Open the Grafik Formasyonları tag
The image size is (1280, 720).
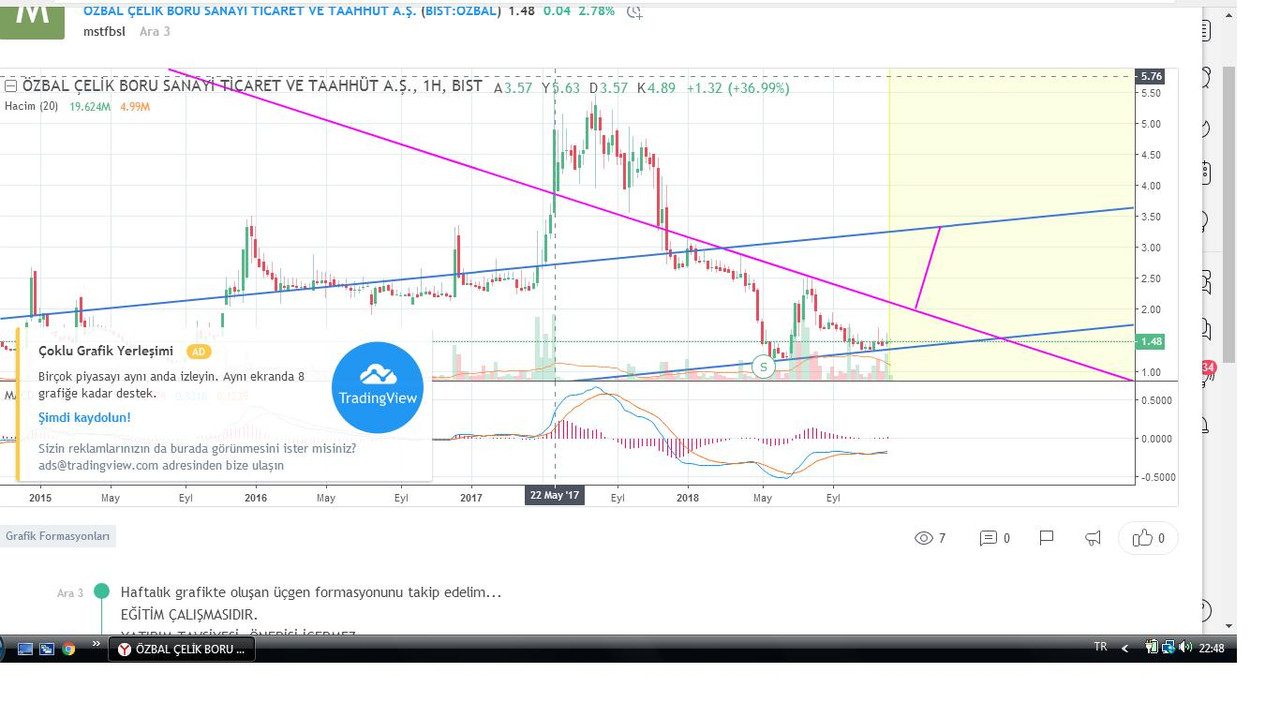(57, 536)
